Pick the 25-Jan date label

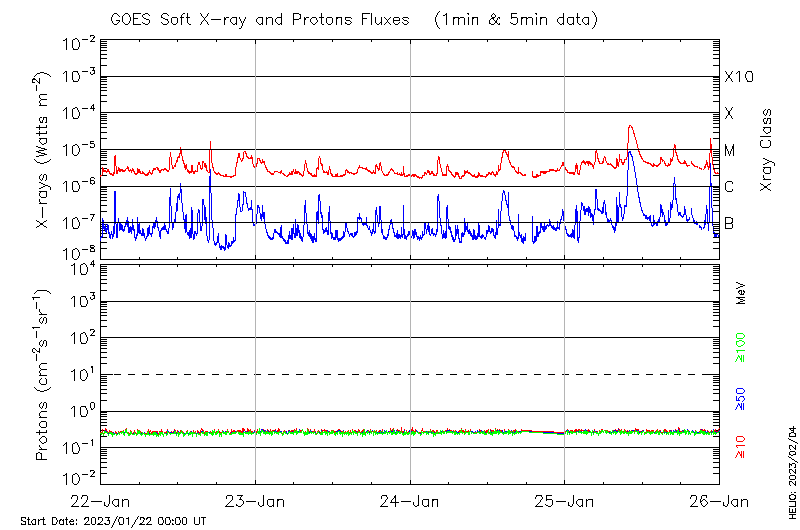[564, 502]
